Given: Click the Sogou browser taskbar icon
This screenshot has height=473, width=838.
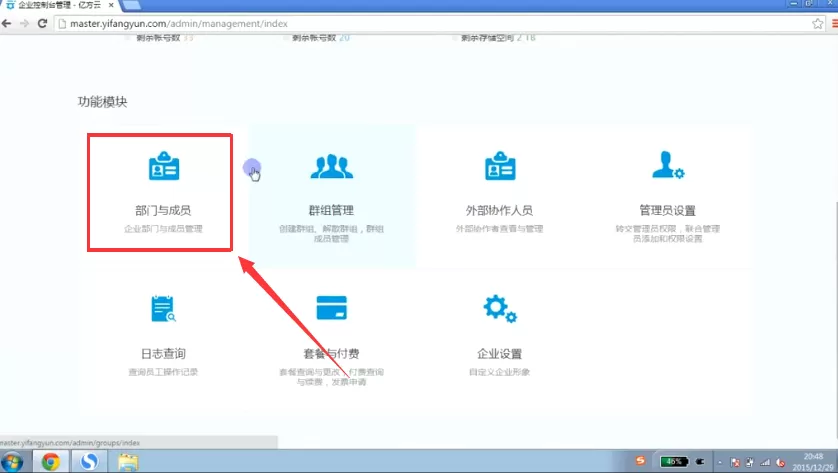Looking at the screenshot, I should coord(89,461).
